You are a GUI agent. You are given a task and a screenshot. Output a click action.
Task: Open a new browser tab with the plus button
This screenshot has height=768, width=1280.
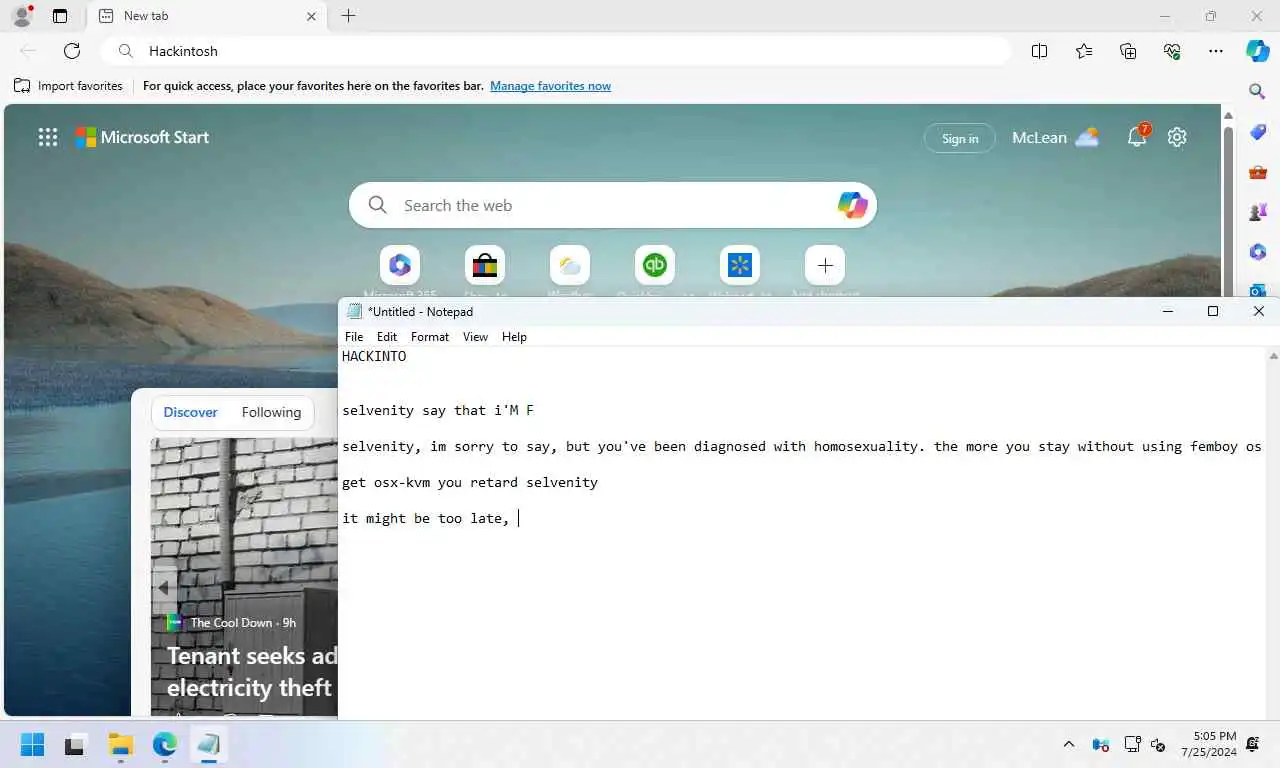point(348,16)
